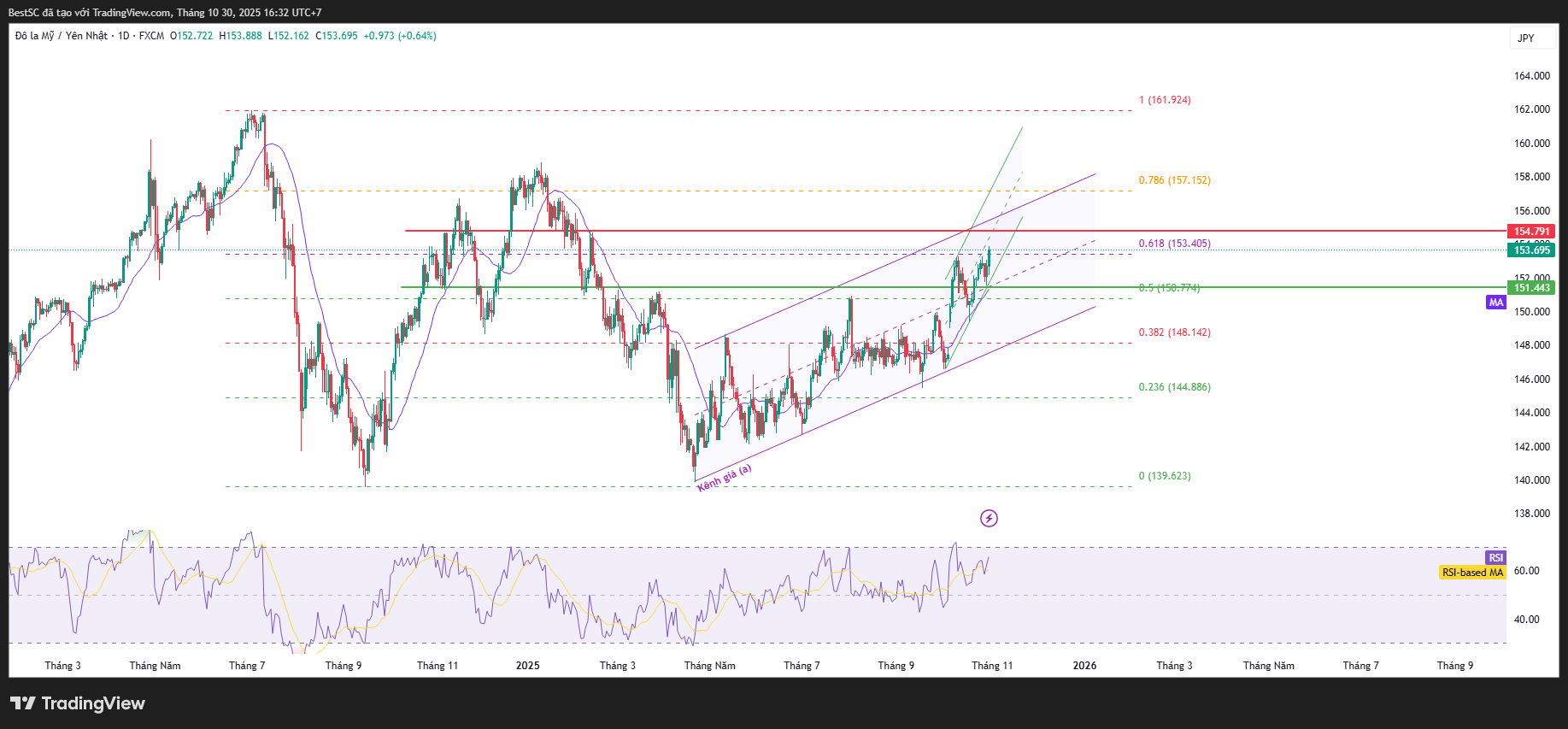Viewport: 1568px width, 729px height.
Task: Click the purple RSI indicator badge
Action: pos(1495,558)
